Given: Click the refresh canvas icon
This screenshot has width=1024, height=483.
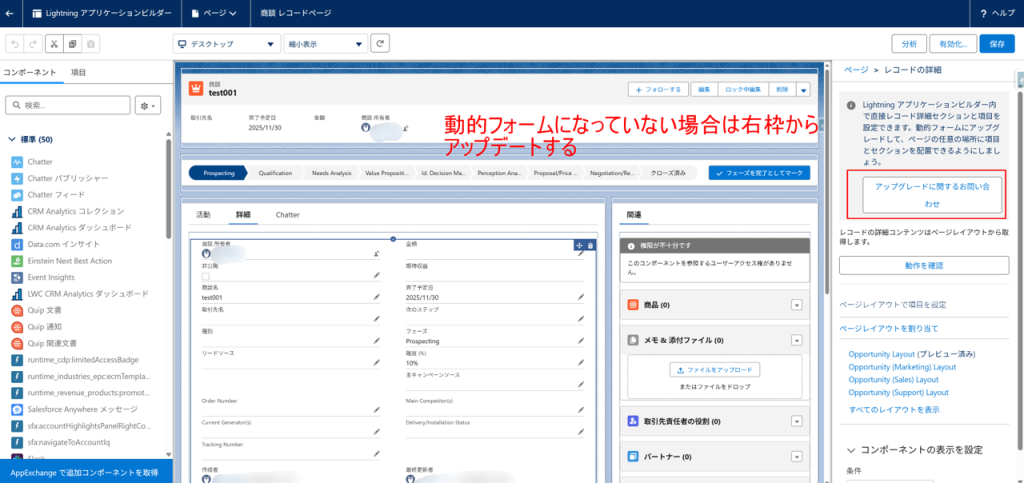Looking at the screenshot, I should (380, 44).
